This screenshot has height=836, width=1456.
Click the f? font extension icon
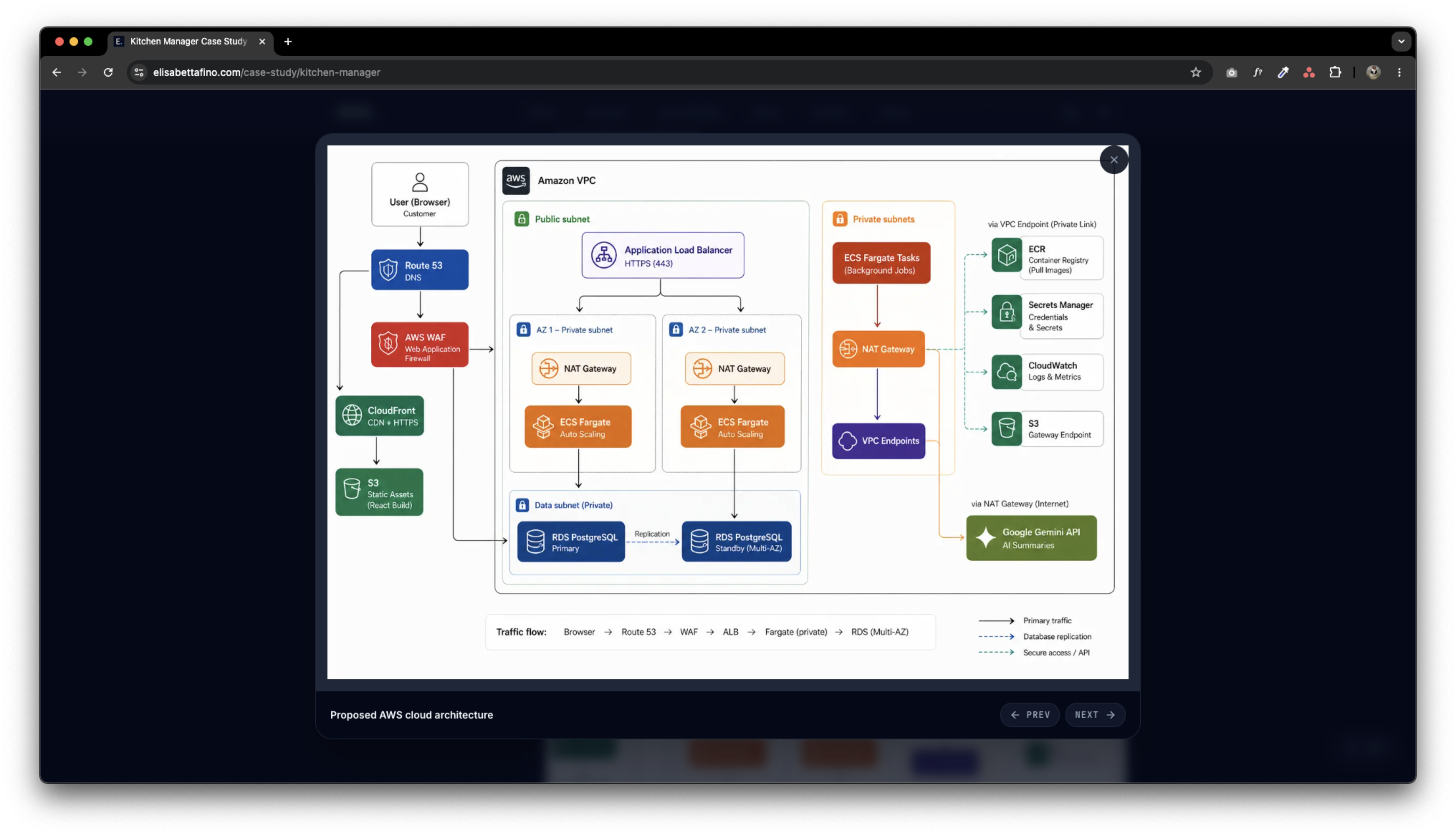[1258, 72]
